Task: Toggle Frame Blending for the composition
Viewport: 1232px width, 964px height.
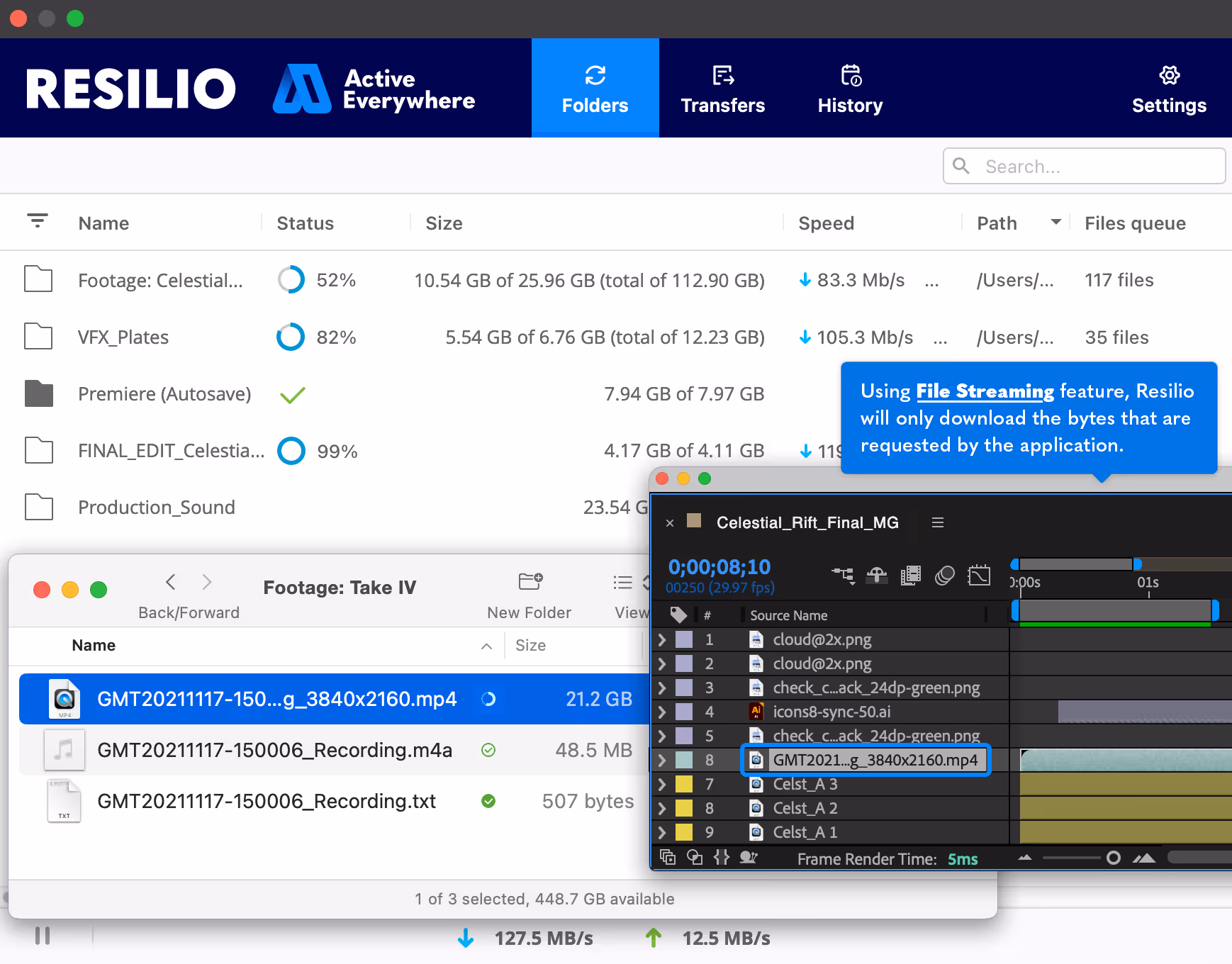Action: tap(911, 575)
